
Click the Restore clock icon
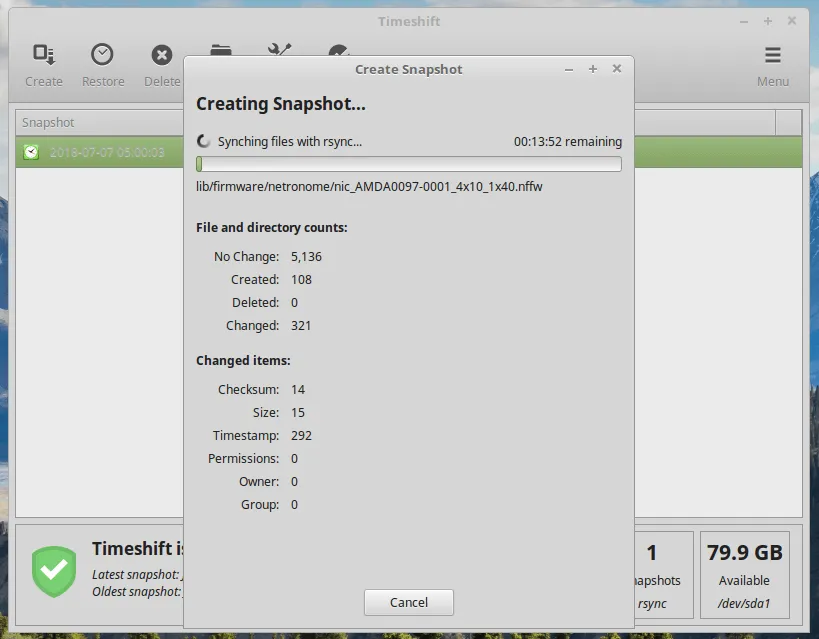[102, 55]
